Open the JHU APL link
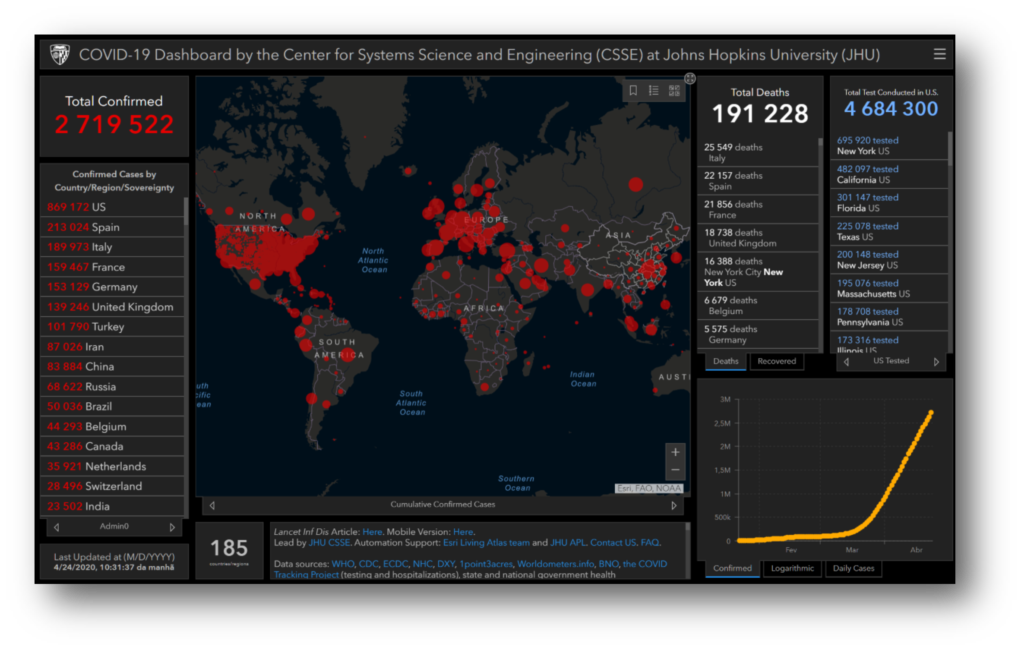 click(x=568, y=543)
